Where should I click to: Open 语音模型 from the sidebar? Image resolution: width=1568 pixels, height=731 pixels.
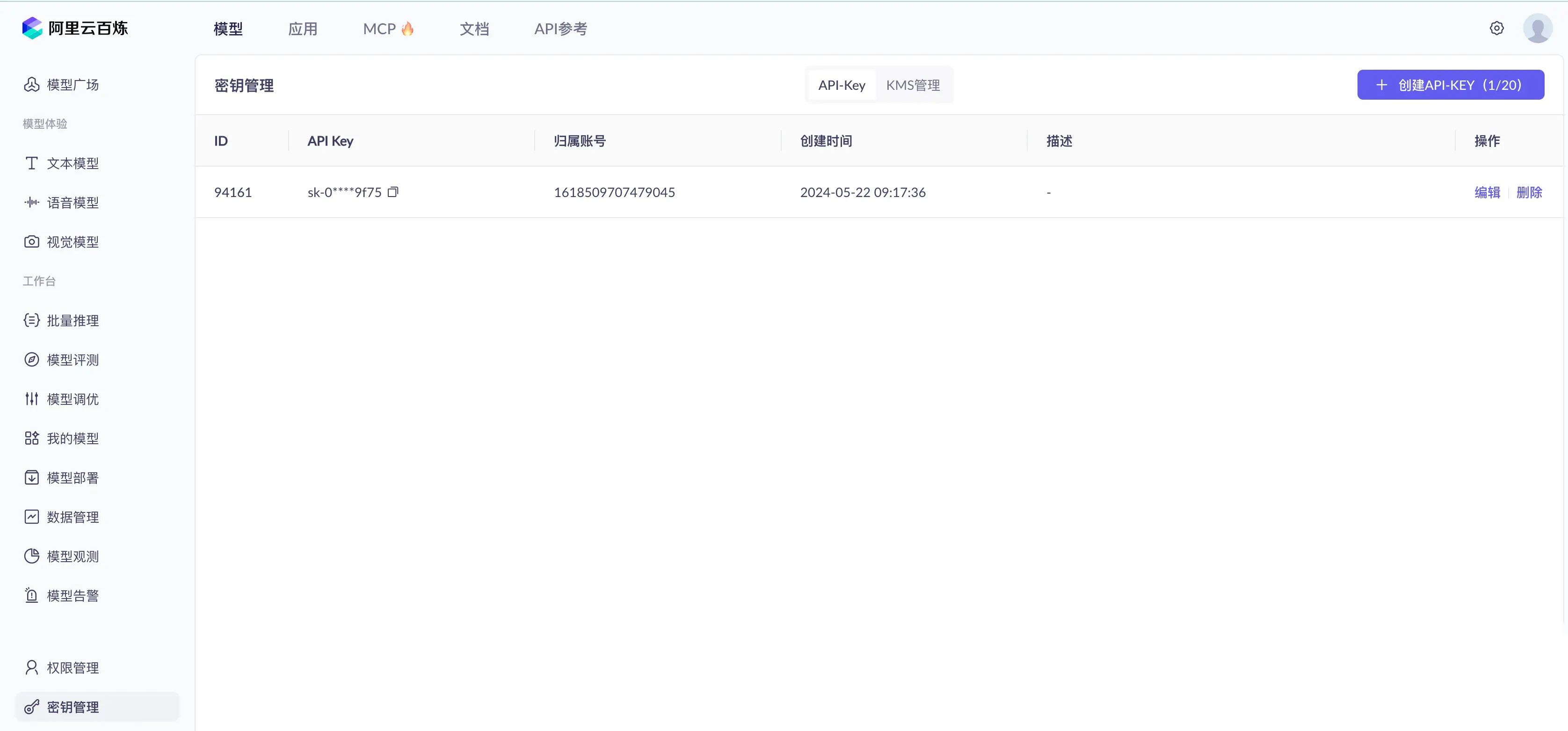coord(73,202)
